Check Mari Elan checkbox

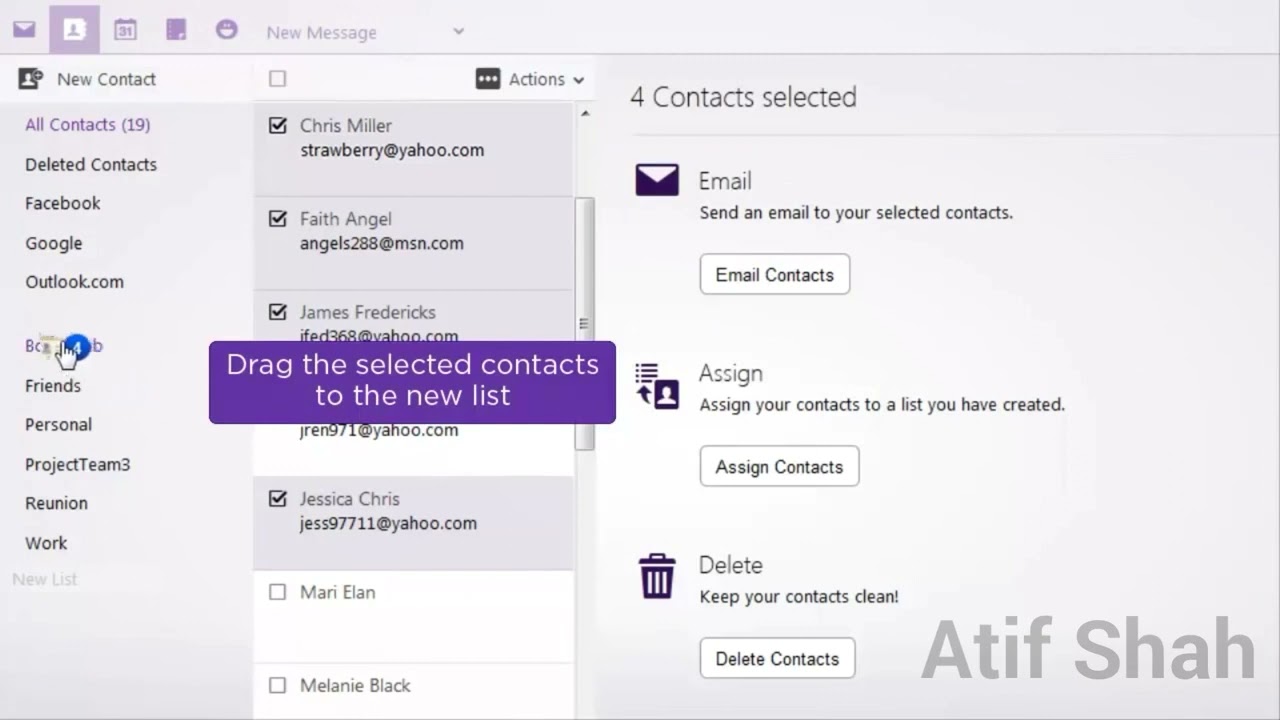coord(278,592)
